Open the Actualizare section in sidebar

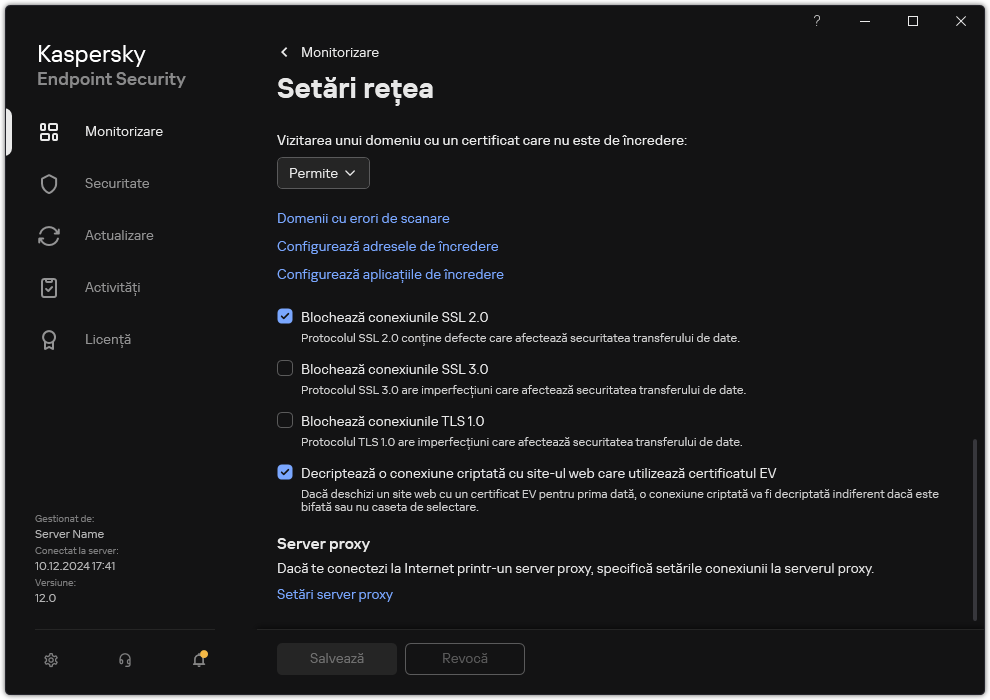(119, 236)
